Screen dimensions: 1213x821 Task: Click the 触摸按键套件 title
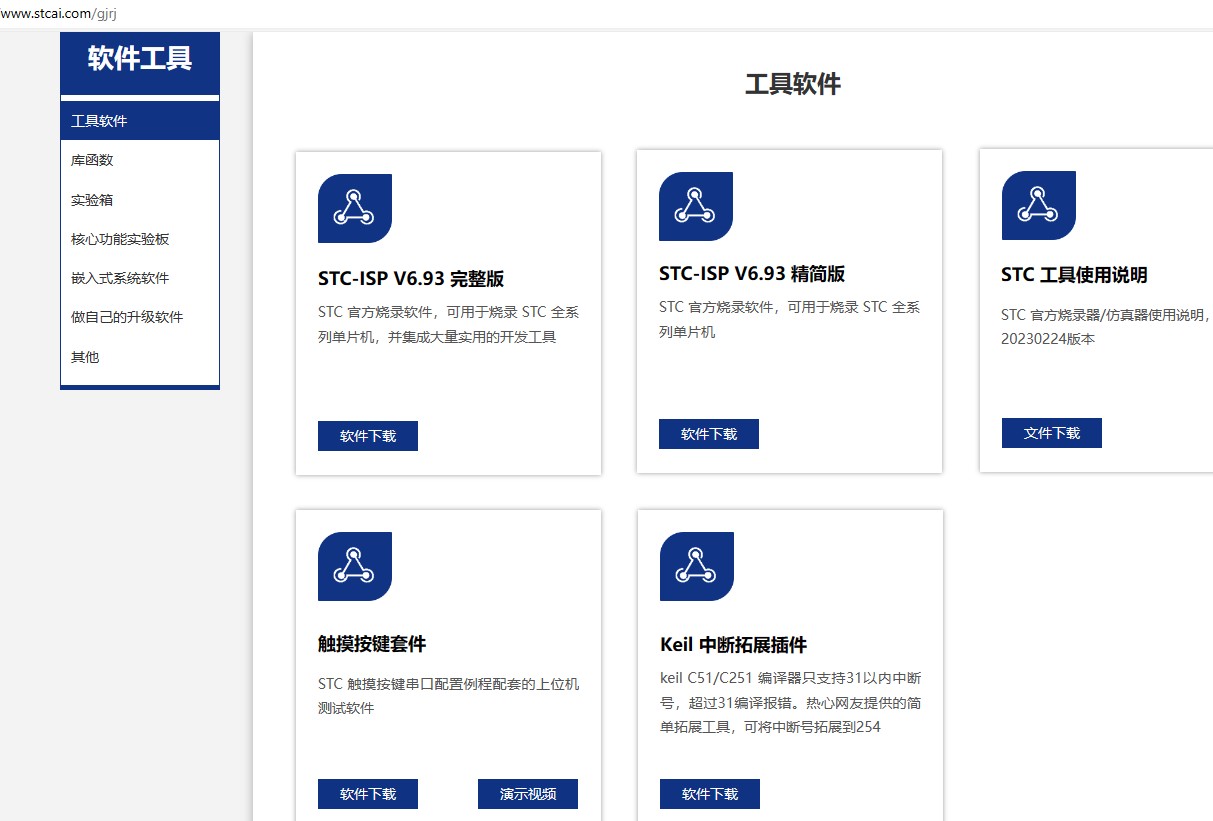click(372, 644)
